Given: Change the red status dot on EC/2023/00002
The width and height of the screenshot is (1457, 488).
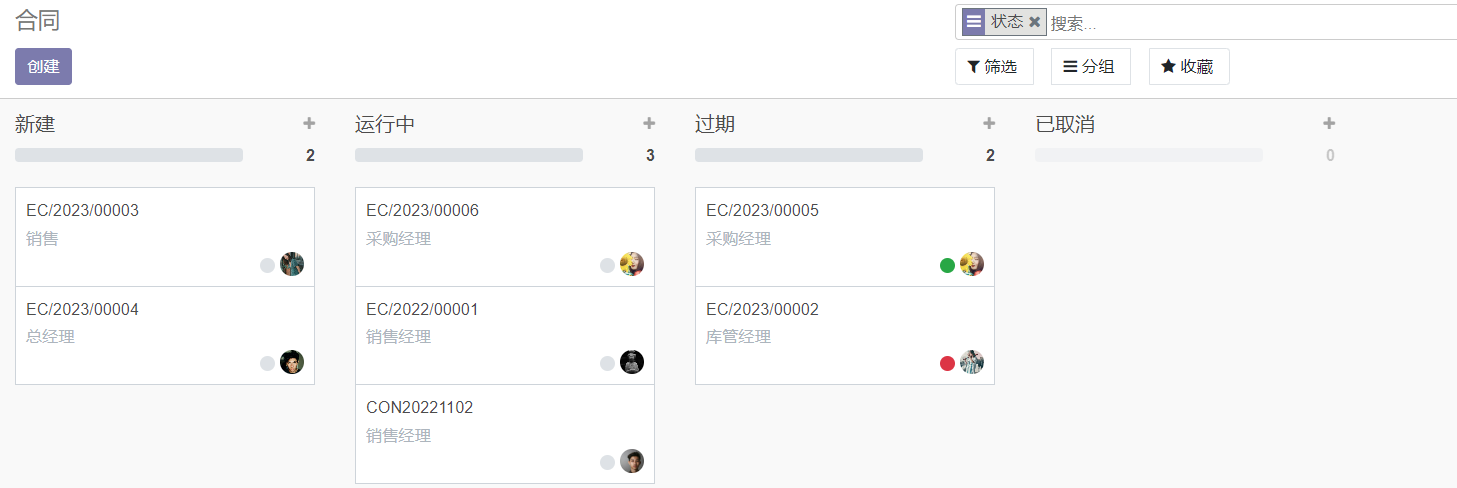Looking at the screenshot, I should coord(947,364).
